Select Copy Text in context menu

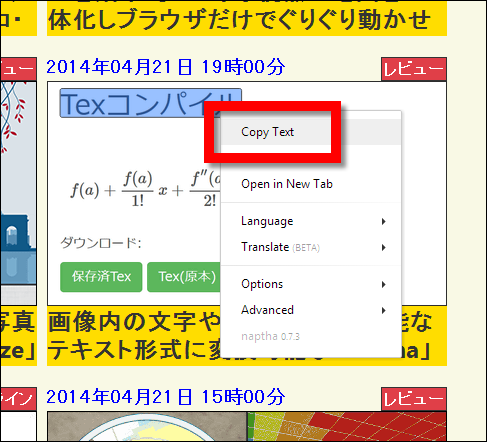tap(311, 132)
